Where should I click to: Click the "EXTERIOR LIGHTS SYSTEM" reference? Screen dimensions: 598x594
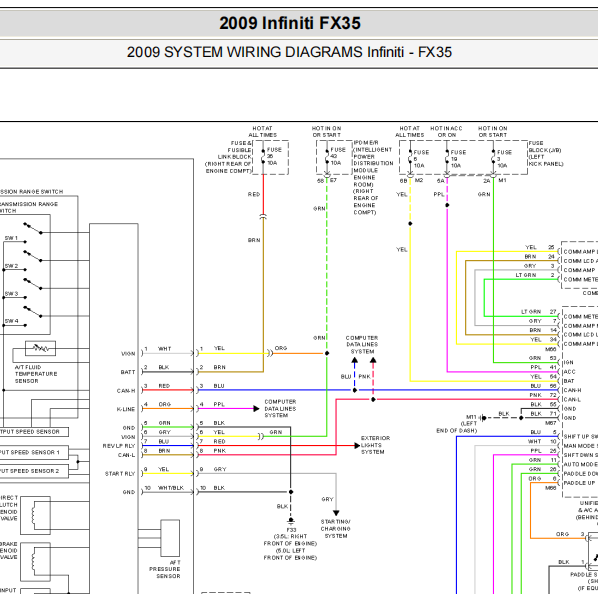(375, 445)
